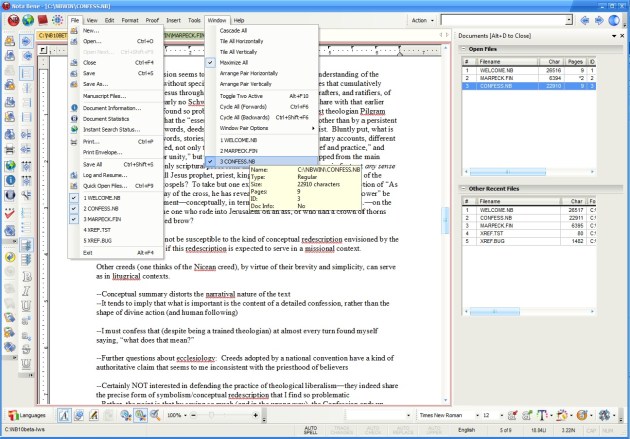Click the pen magnifier icon in the bottom toolbar
The height and width of the screenshot is (439, 630).
point(155,415)
